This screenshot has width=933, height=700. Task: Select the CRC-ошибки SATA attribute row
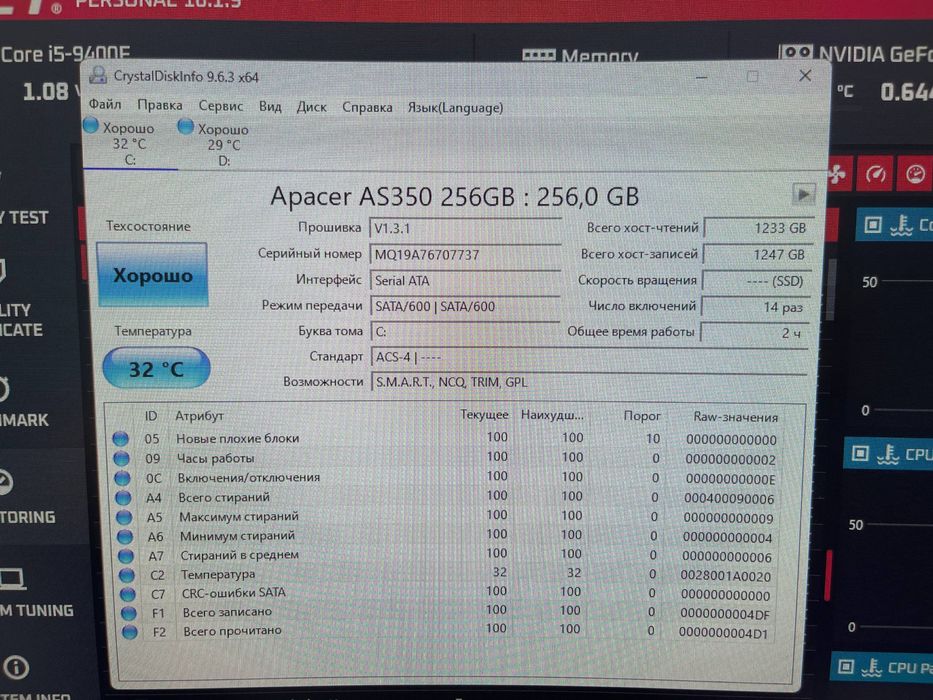[x=445, y=594]
